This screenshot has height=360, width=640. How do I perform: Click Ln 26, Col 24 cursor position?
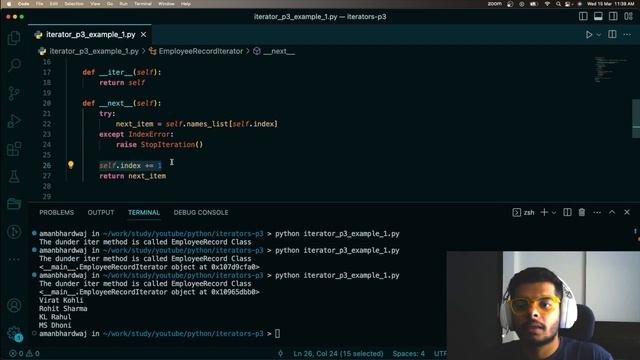point(338,353)
